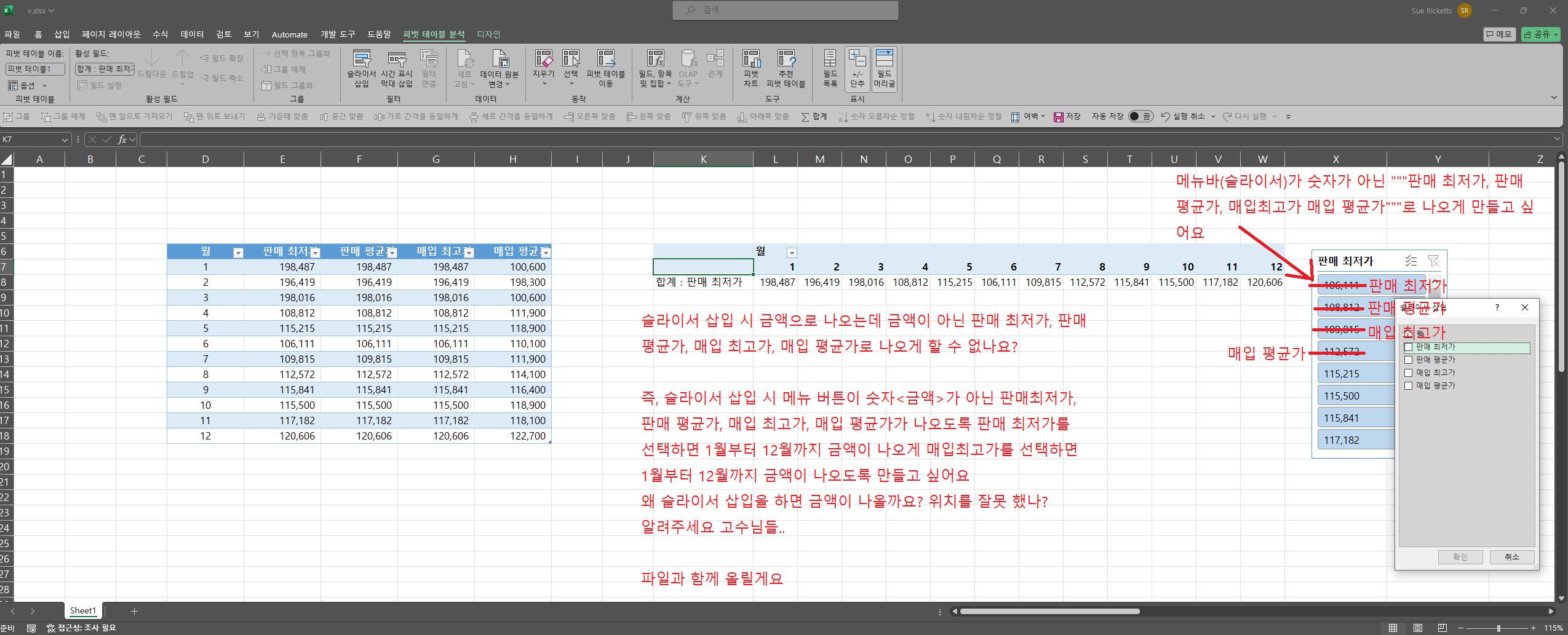Select the 115,841 slicer item

tap(1356, 418)
